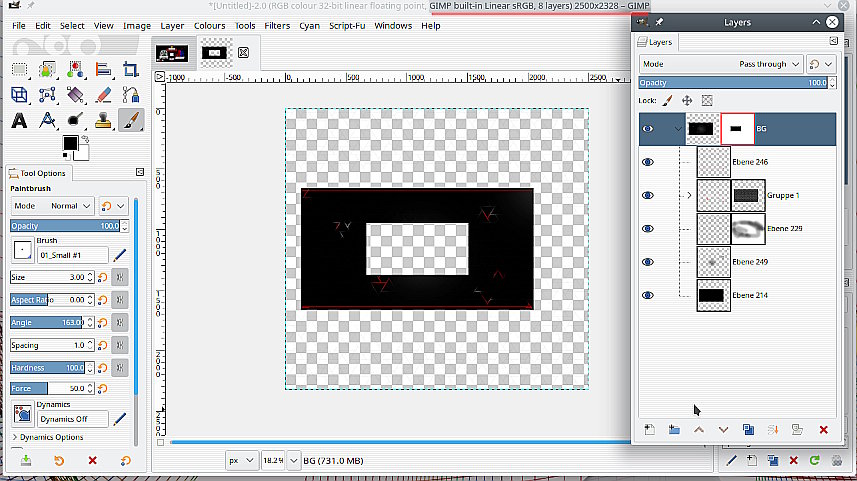Open the Script-Fu menu

(x=347, y=25)
